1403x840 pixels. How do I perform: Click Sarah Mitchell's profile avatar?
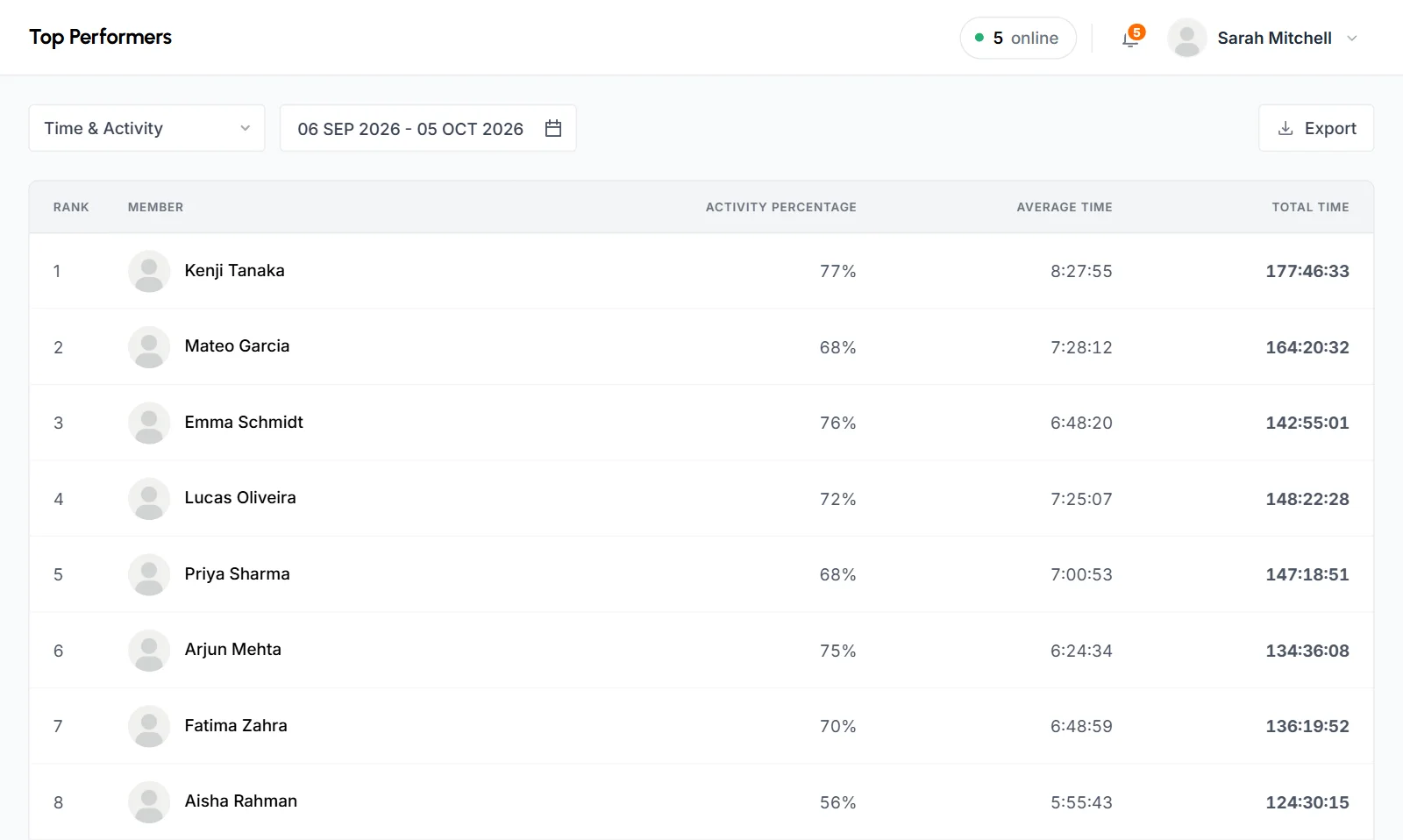coord(1187,39)
